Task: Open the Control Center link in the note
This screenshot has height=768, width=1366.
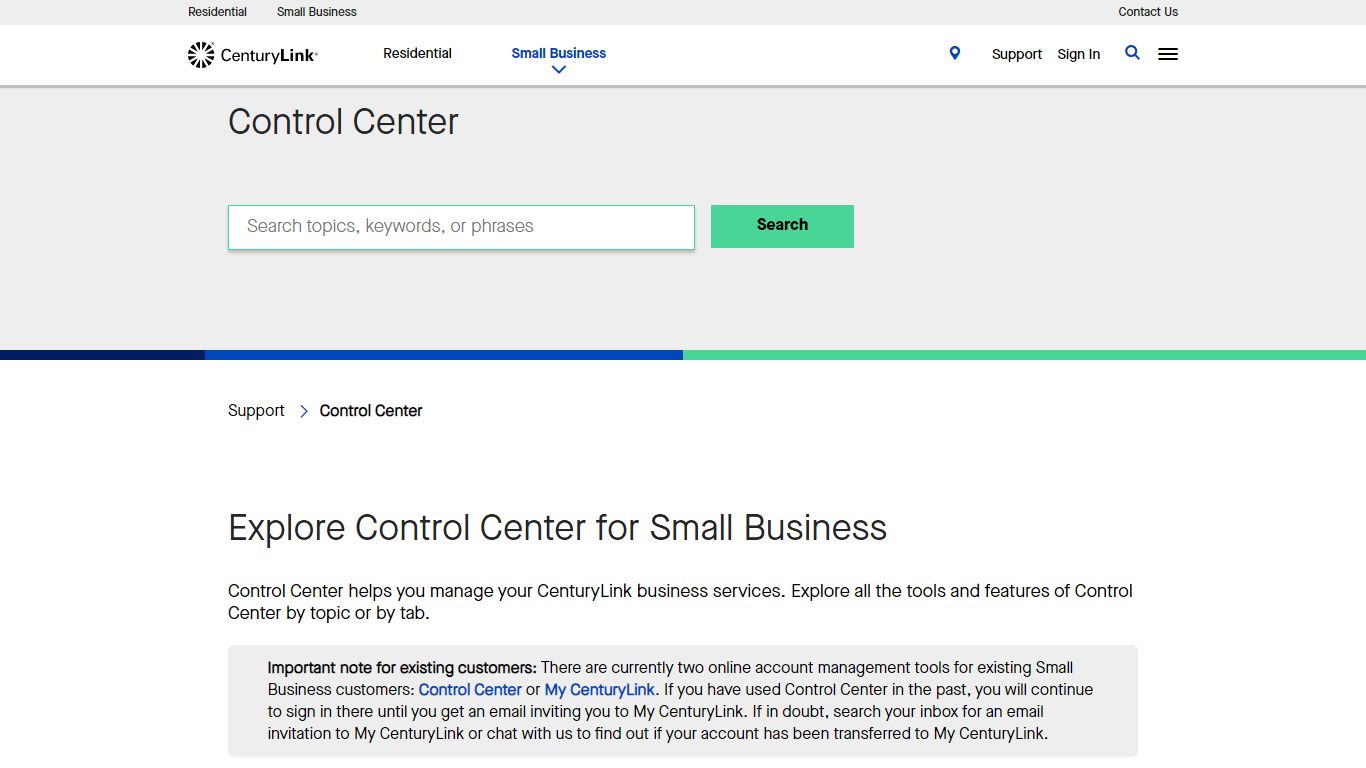Action: 470,690
